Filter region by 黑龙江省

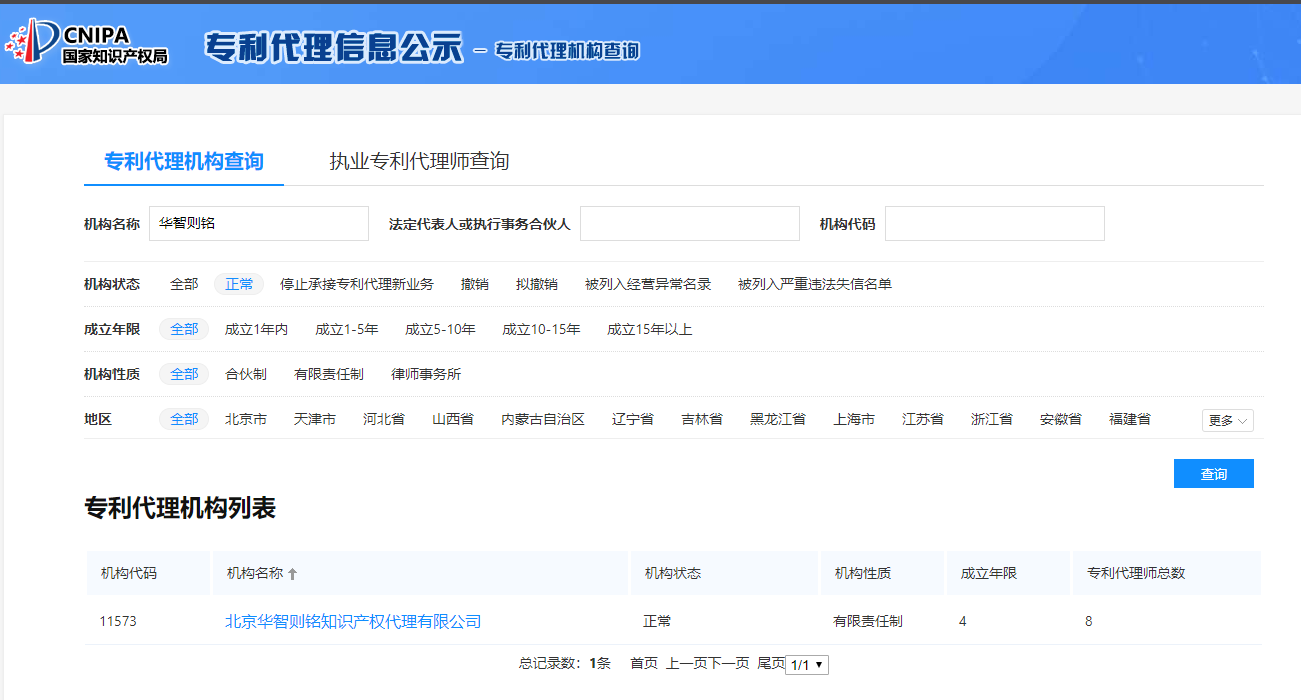tap(778, 419)
